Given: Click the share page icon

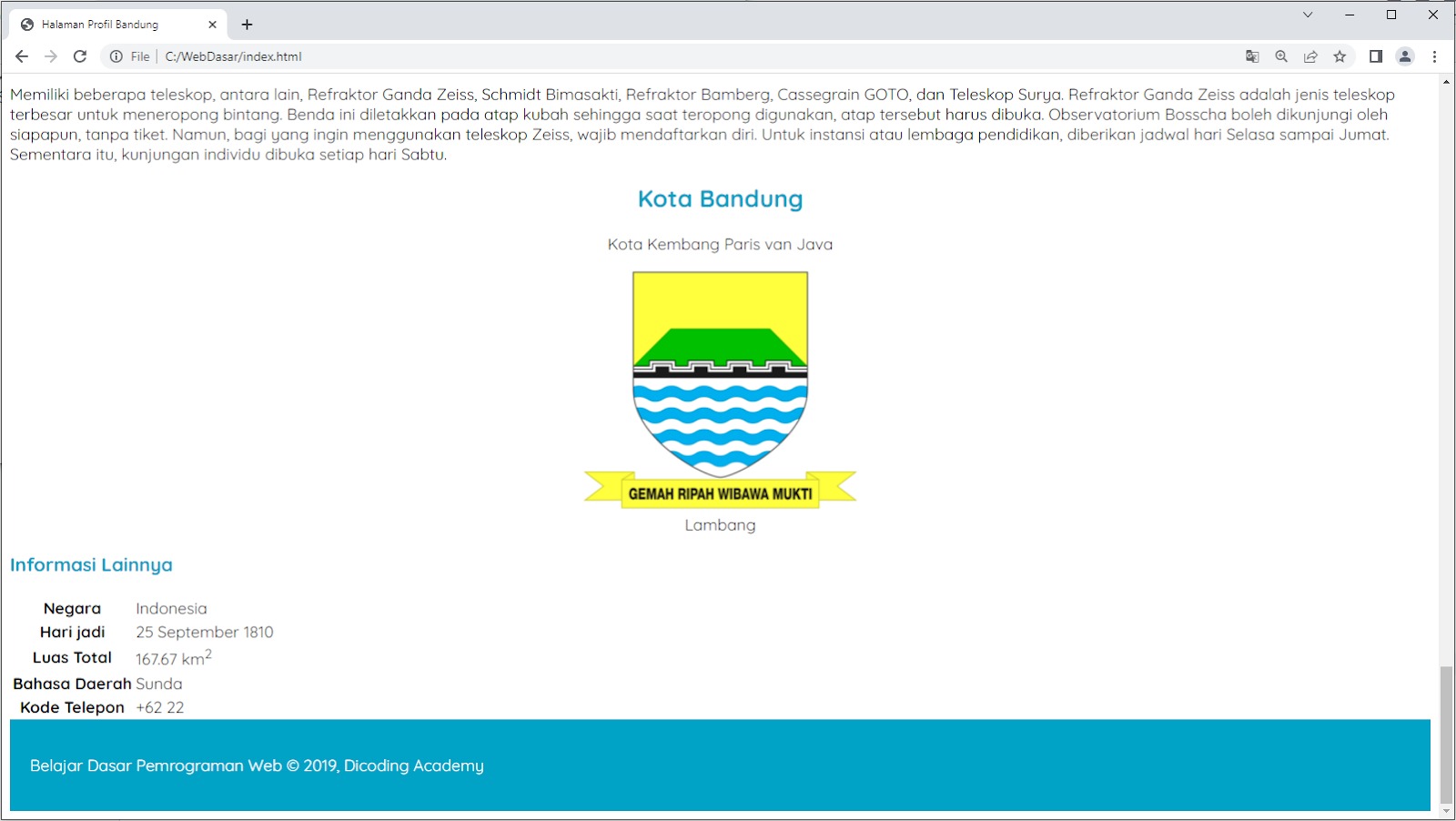Looking at the screenshot, I should [1310, 56].
